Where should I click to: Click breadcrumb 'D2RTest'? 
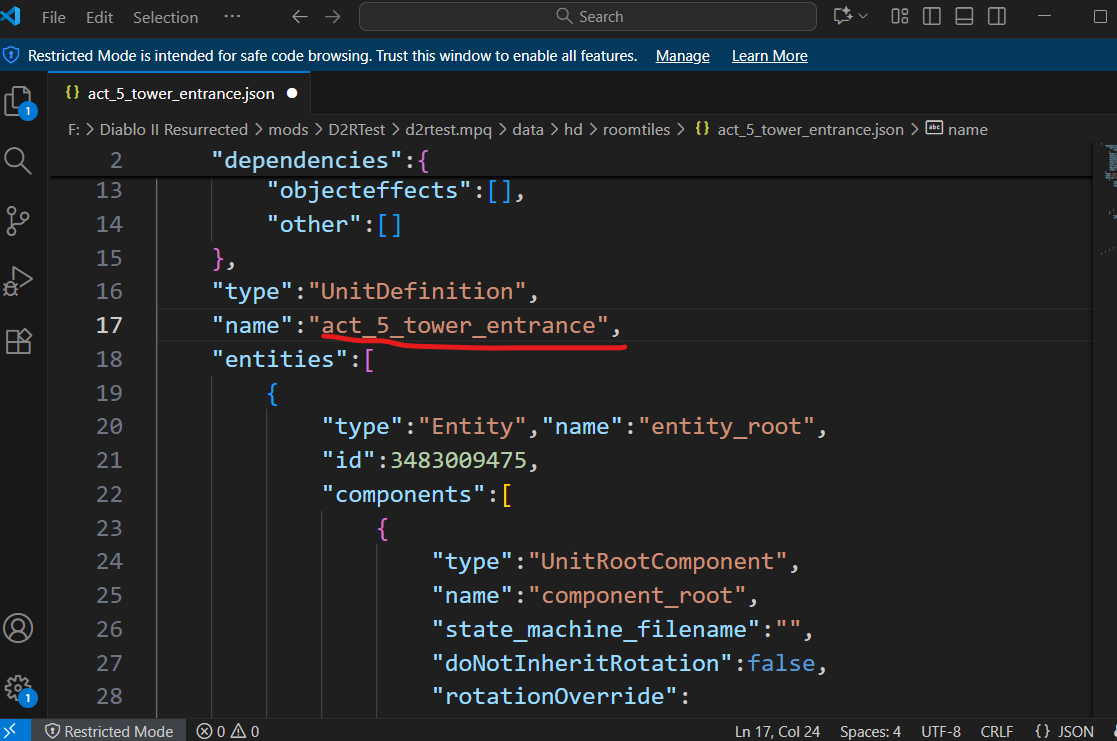pos(356,130)
